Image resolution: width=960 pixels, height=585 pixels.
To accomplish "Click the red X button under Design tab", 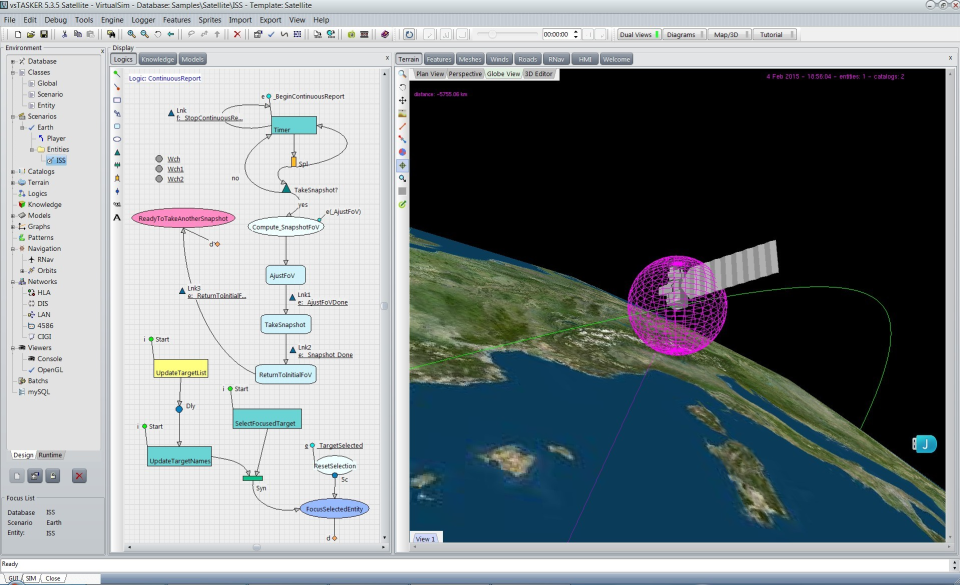I will [x=79, y=476].
